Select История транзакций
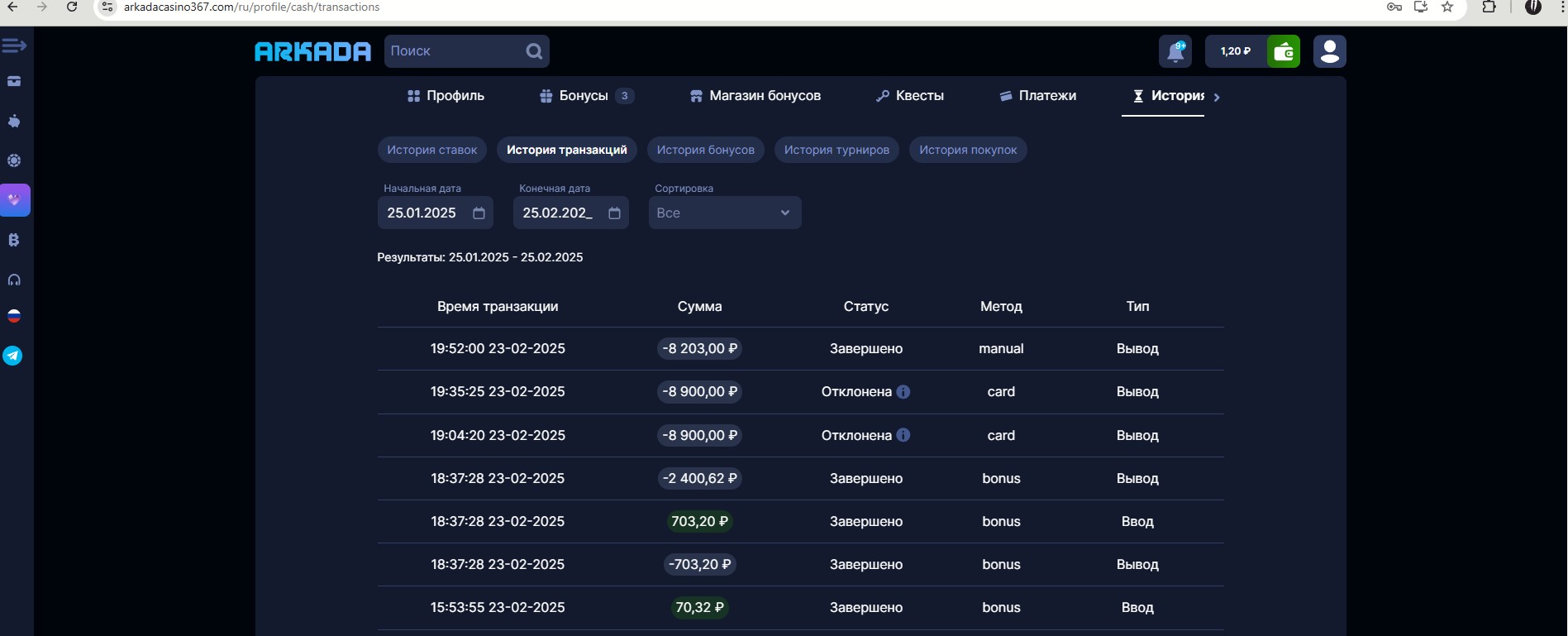The height and width of the screenshot is (636, 1568). pos(567,150)
